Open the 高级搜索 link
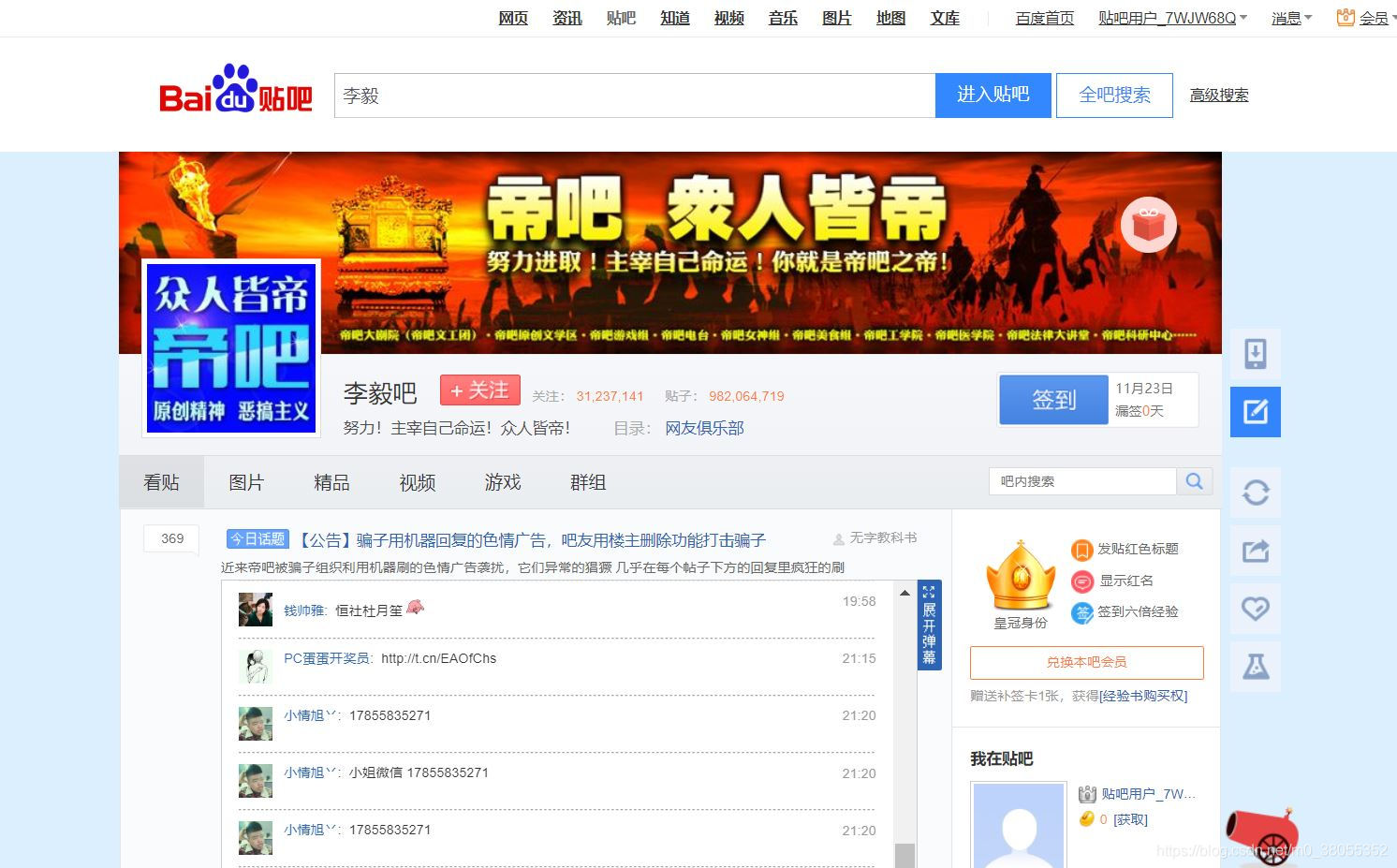Screen dimensions: 1397x868 click(1219, 95)
